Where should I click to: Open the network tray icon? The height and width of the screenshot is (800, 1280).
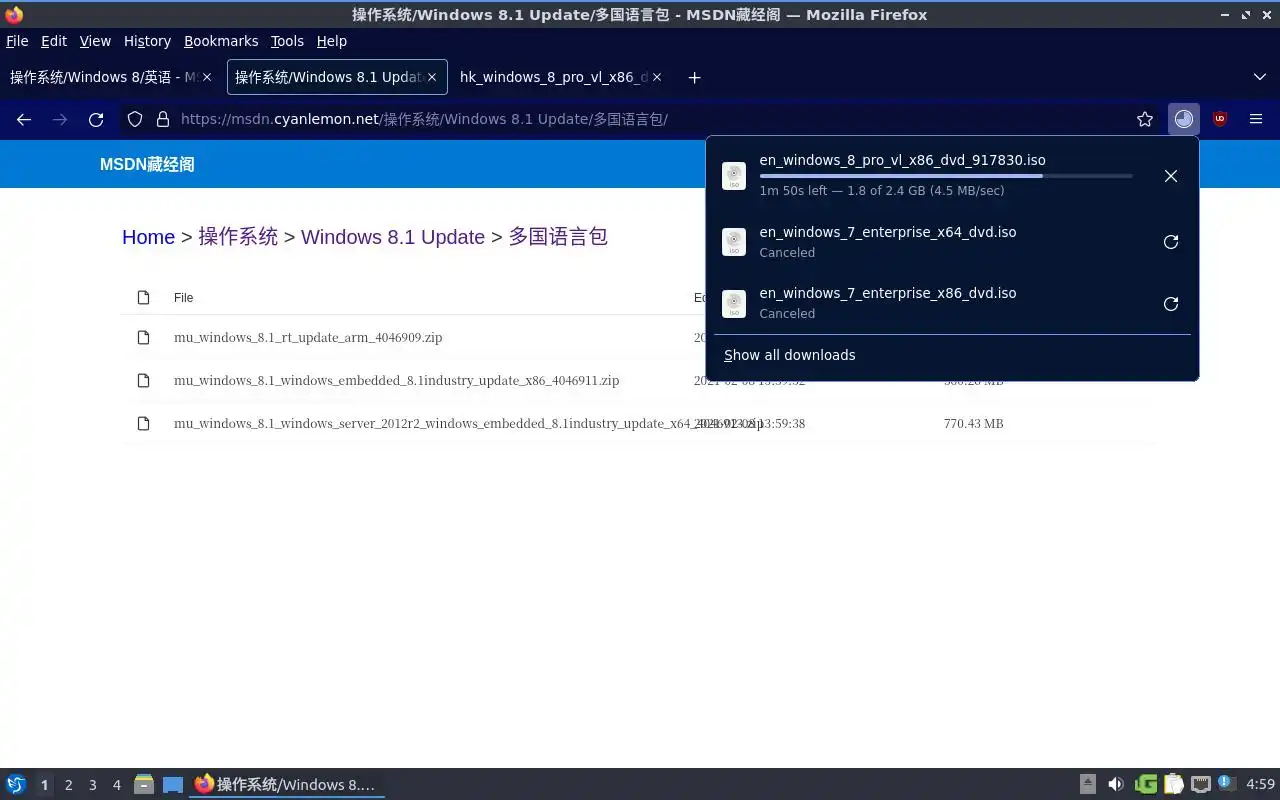[x=1201, y=785]
